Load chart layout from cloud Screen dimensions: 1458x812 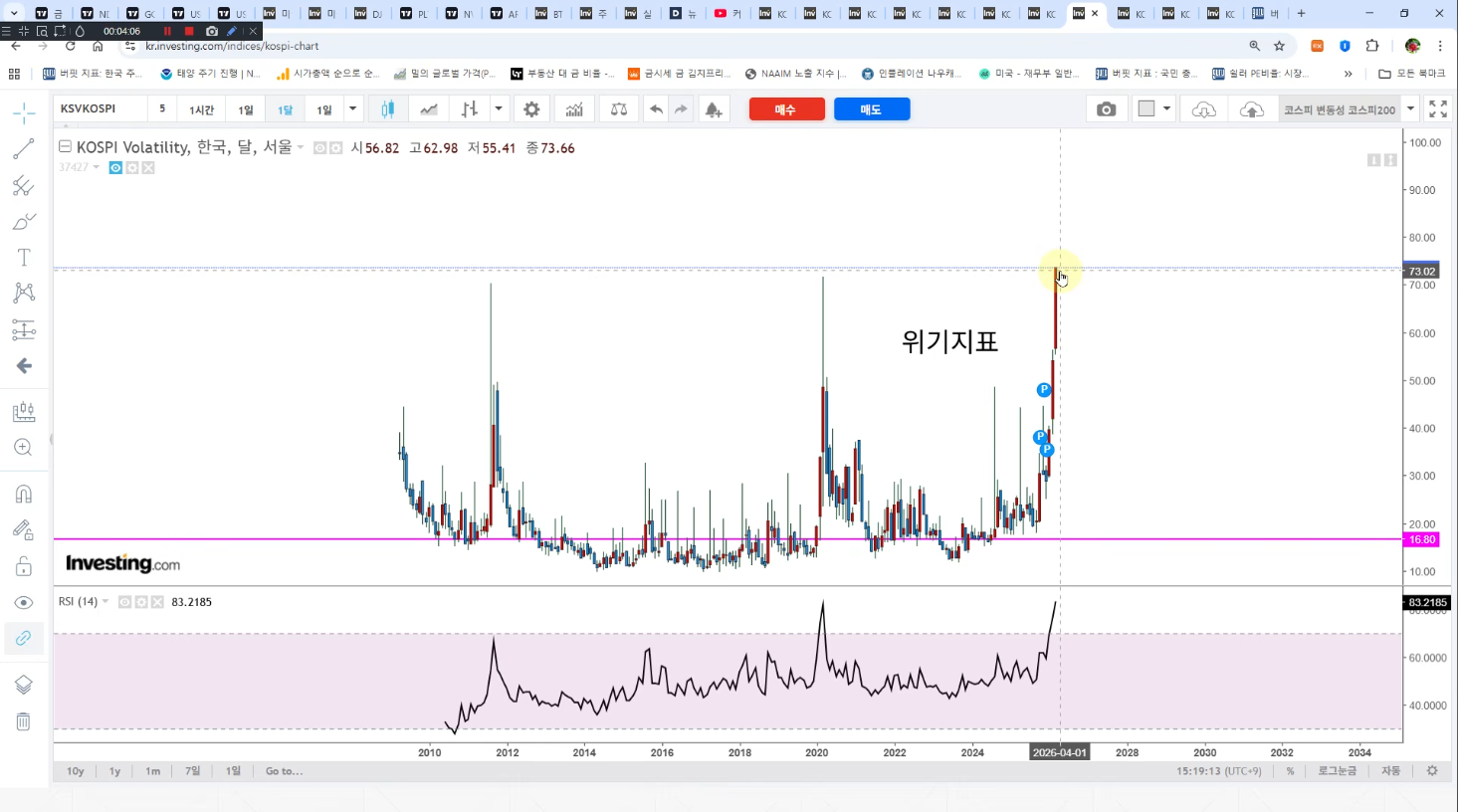point(1203,109)
